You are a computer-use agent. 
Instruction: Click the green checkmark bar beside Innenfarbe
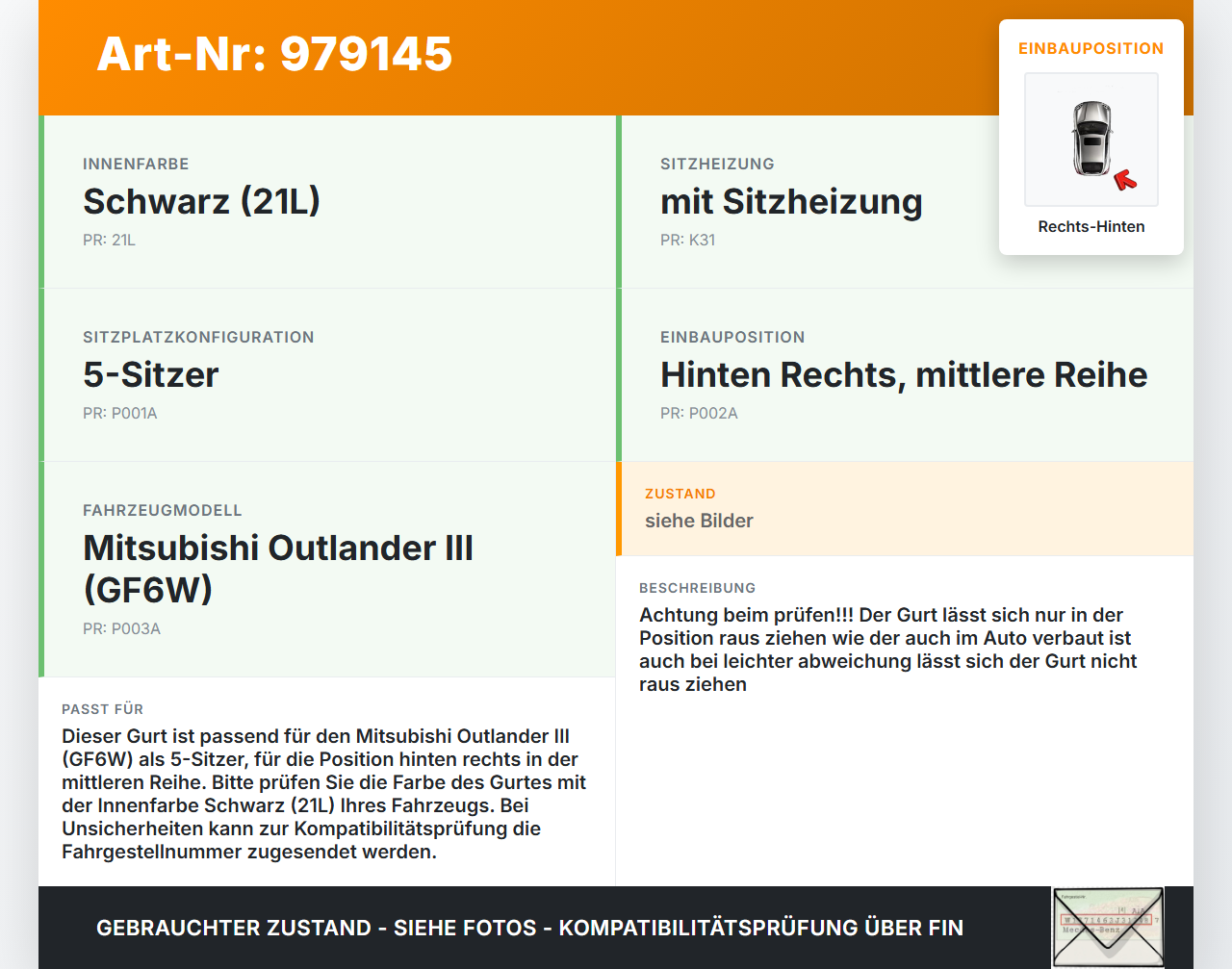(40, 201)
